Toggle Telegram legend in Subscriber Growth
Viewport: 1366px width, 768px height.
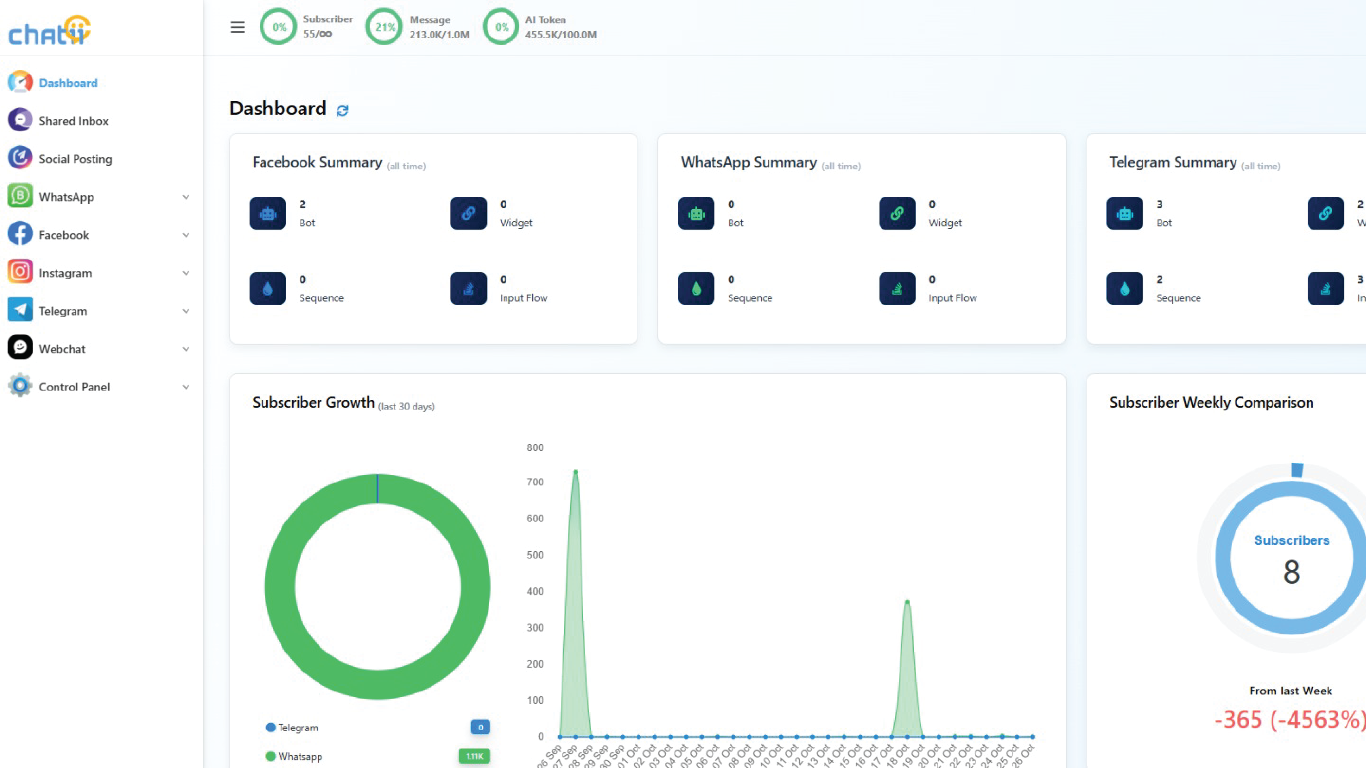[x=292, y=728]
